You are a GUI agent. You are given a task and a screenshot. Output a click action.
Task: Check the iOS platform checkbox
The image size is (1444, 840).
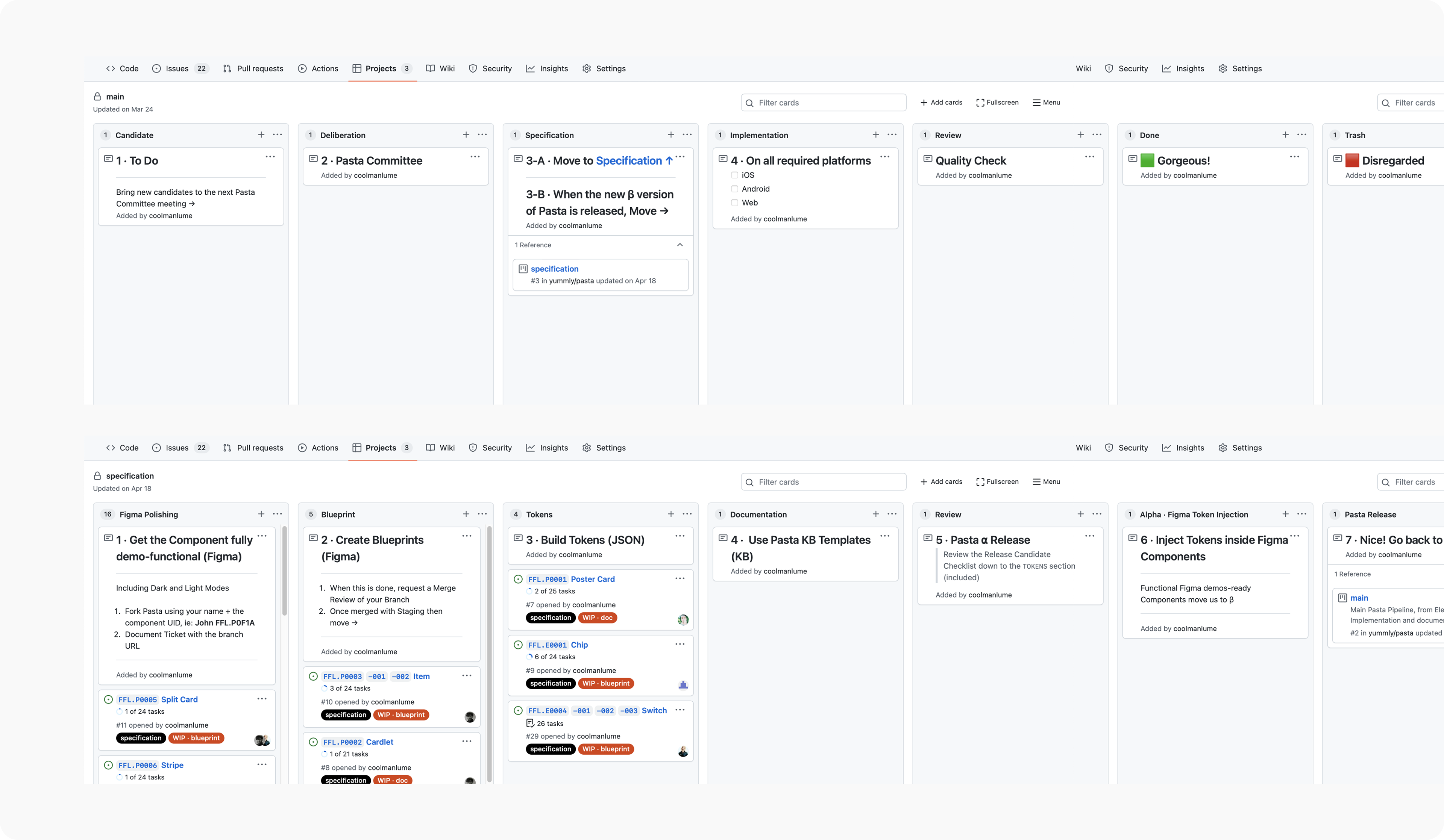734,175
